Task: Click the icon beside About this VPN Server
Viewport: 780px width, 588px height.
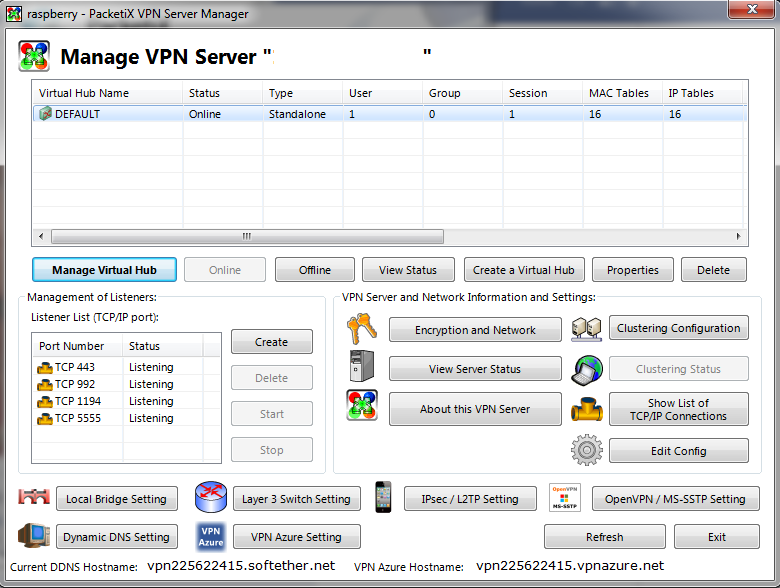Action: [x=362, y=405]
